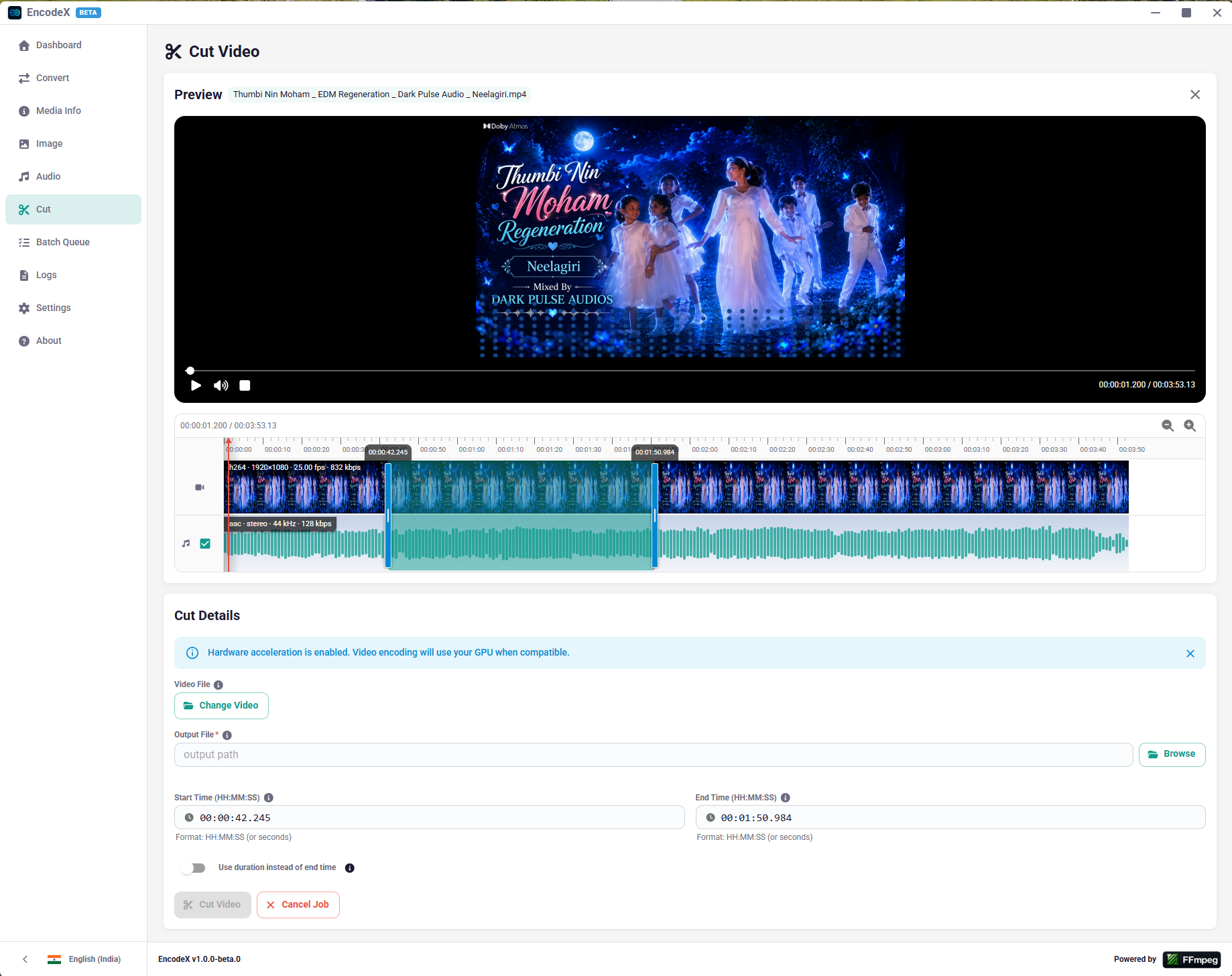Image resolution: width=1232 pixels, height=976 pixels.
Task: Uncheck the audio track checkbox
Action: (x=205, y=544)
